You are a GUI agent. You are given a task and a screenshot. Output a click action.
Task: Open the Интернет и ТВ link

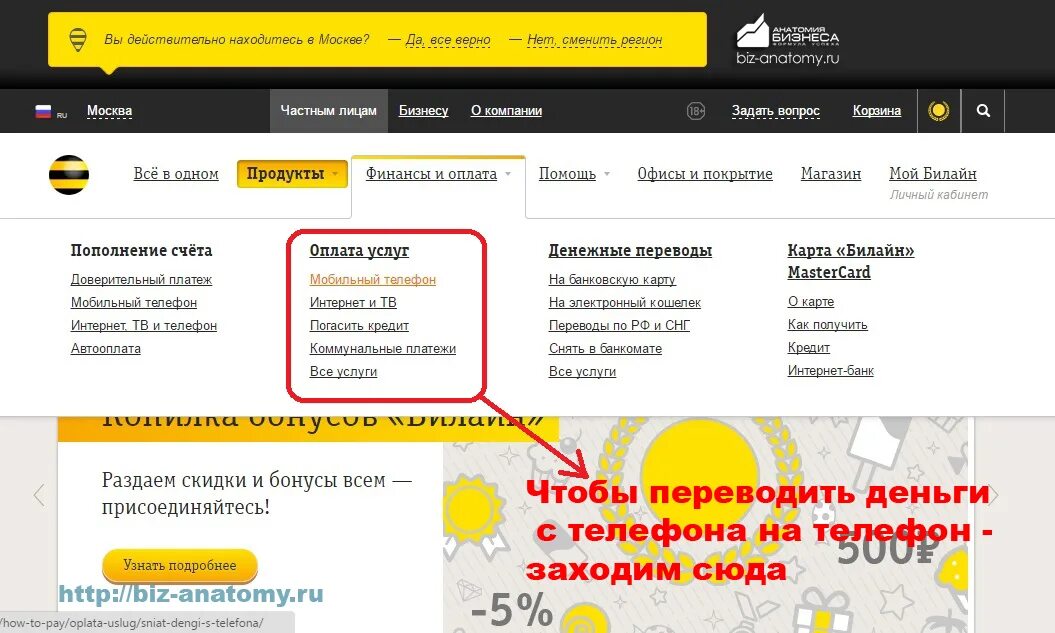coord(353,303)
